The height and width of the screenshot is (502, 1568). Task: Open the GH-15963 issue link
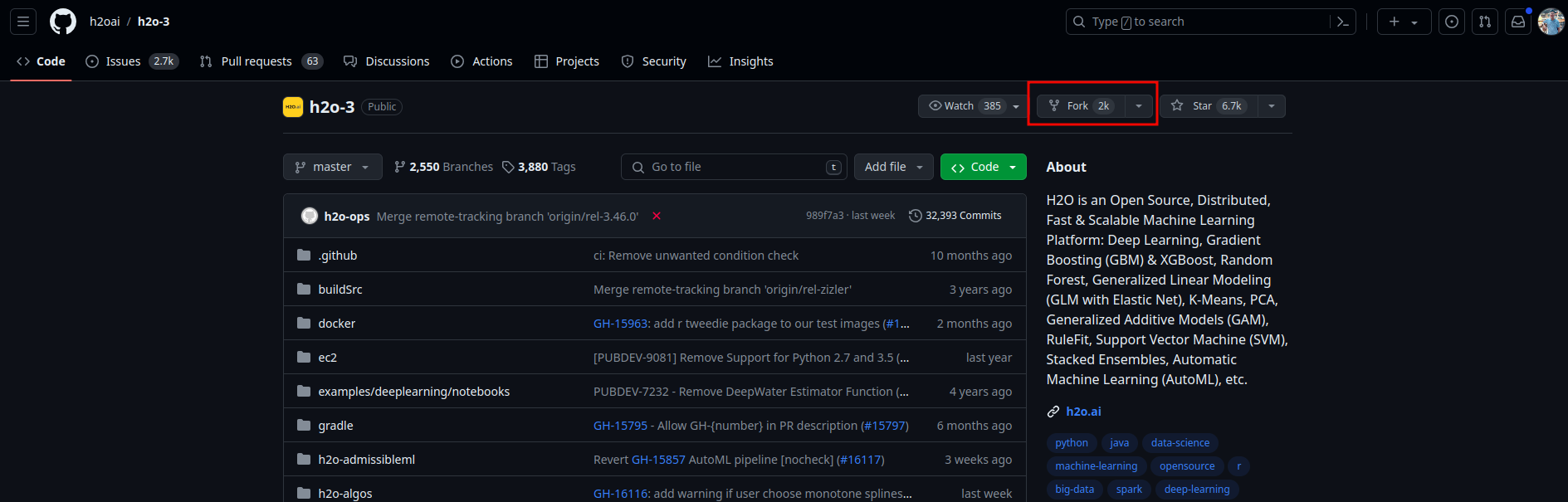click(x=620, y=324)
